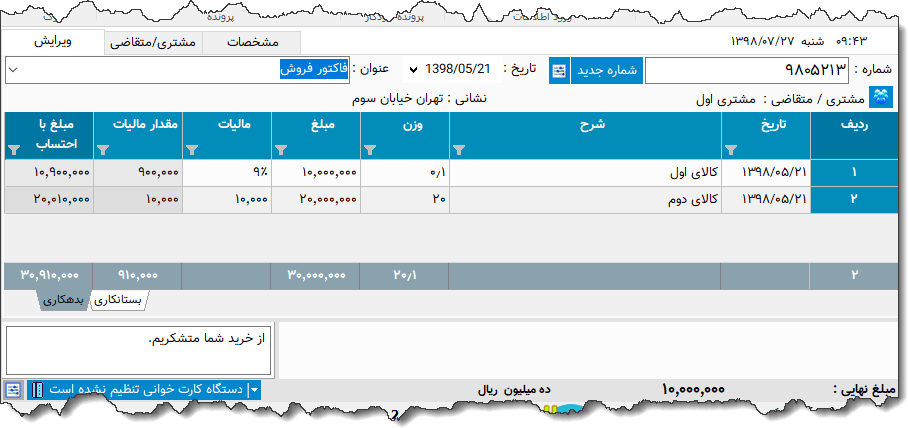The image size is (908, 428).
Task: Click the شماره جدید button
Action: (607, 71)
